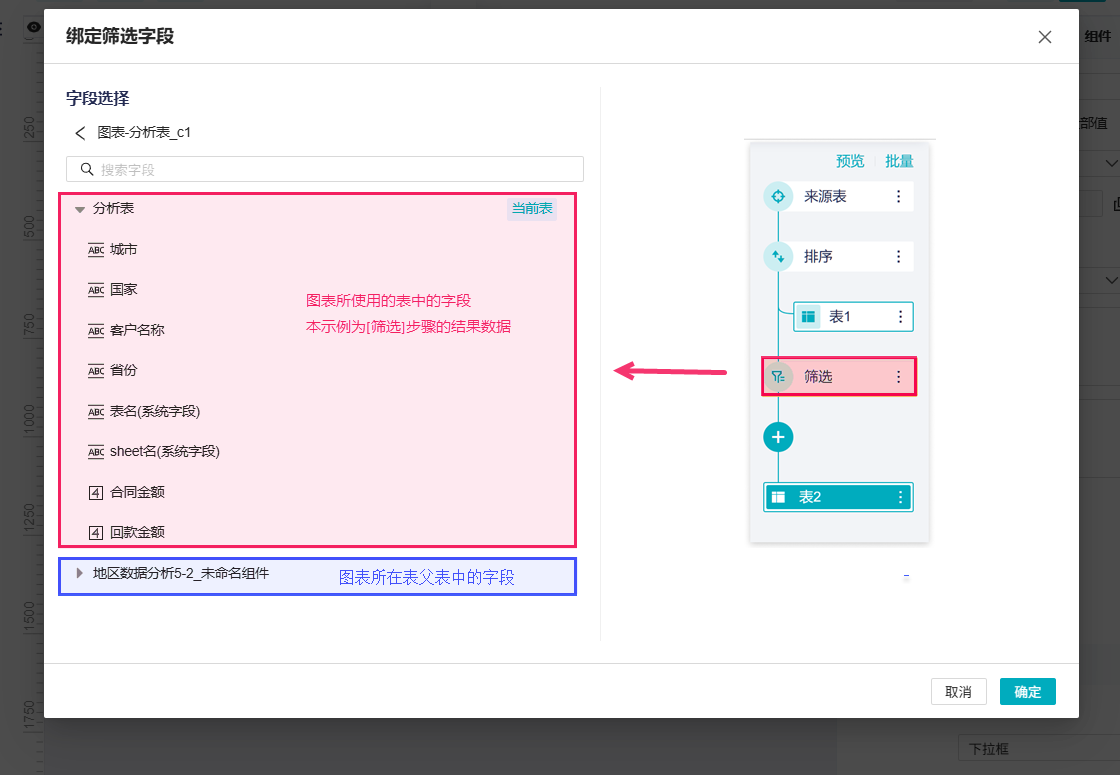
Task: Click the search magnifier icon
Action: pos(87,169)
